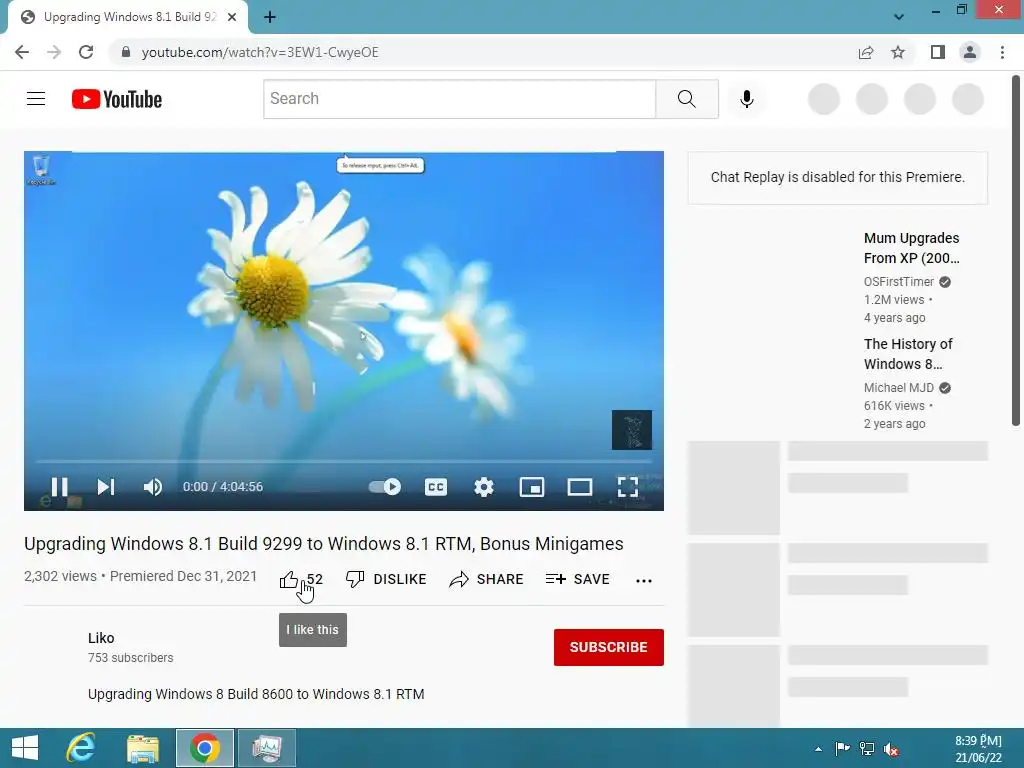Enable the miniplayer mode
1024x768 pixels.
532,487
